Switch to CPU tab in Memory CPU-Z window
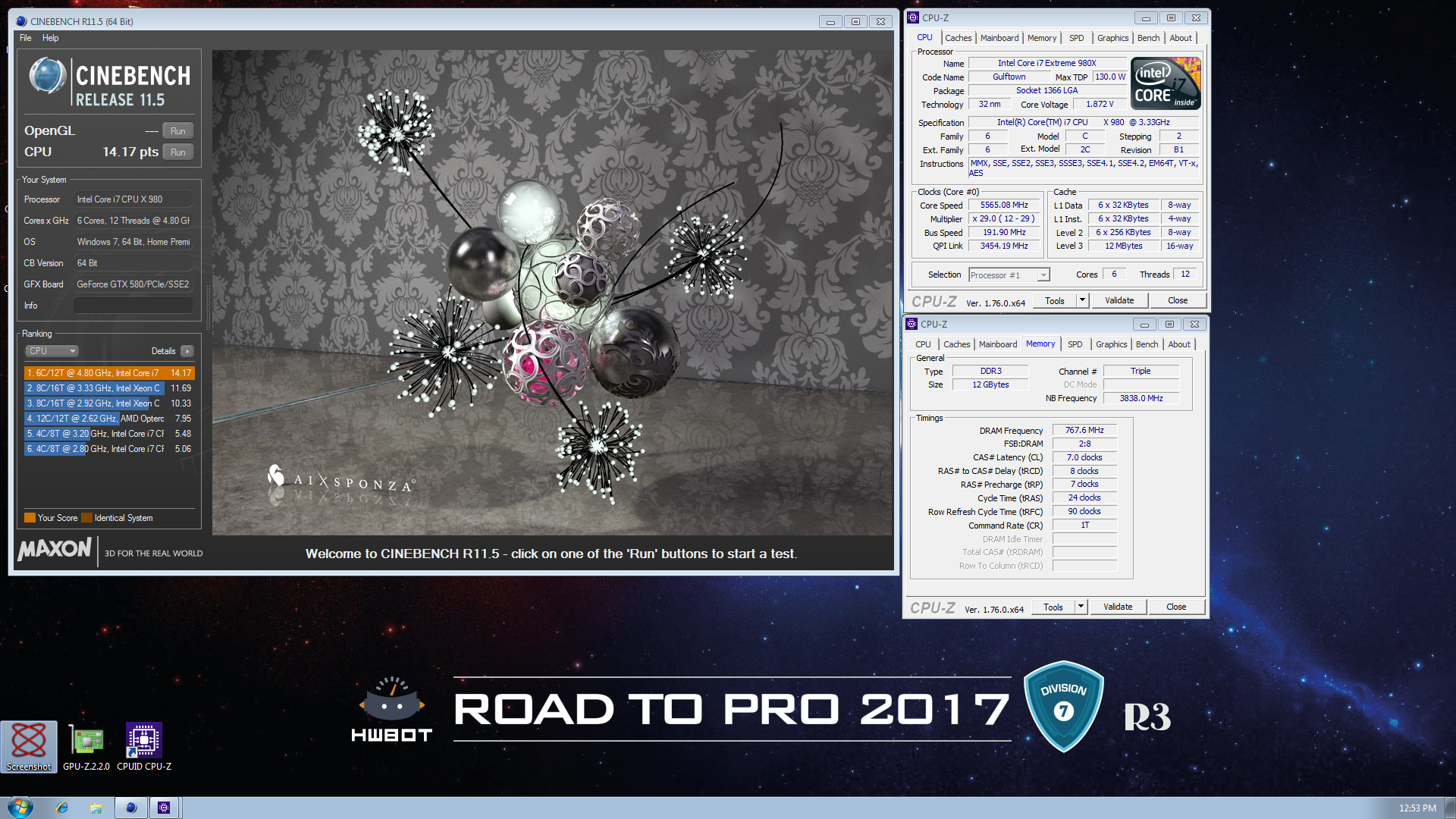This screenshot has width=1456, height=819. (923, 344)
